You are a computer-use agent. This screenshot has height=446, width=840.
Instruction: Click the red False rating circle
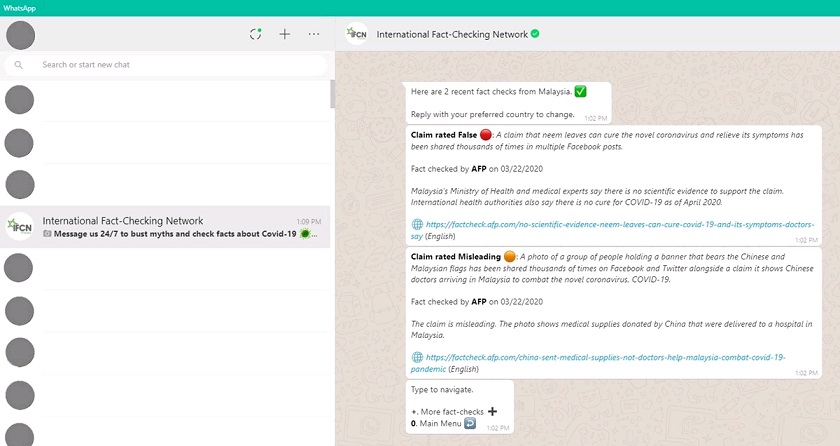click(x=485, y=135)
